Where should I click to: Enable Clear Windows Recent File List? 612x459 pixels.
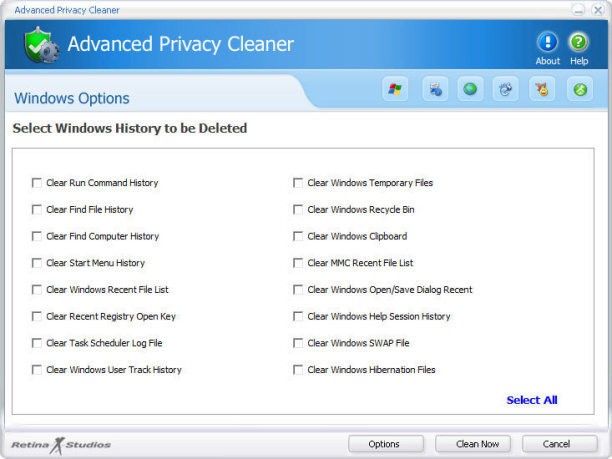point(37,290)
